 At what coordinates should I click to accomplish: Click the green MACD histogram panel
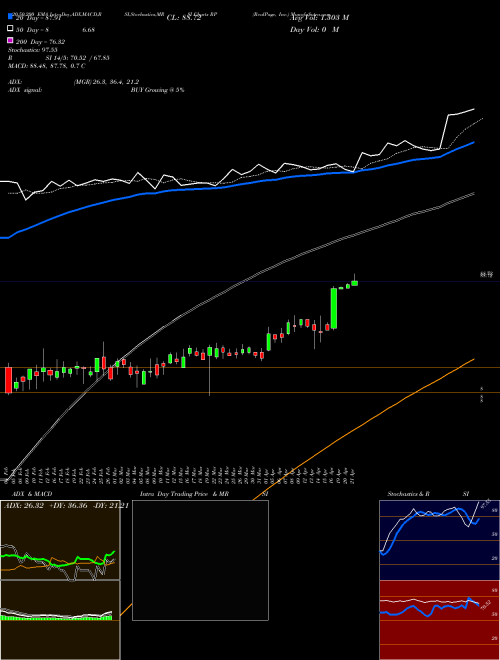pyautogui.click(x=60, y=620)
